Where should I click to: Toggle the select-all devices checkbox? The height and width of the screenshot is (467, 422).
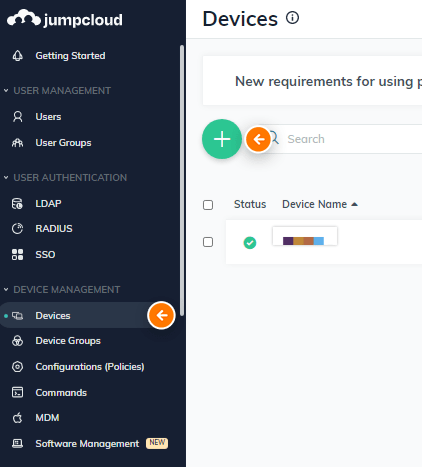click(208, 205)
